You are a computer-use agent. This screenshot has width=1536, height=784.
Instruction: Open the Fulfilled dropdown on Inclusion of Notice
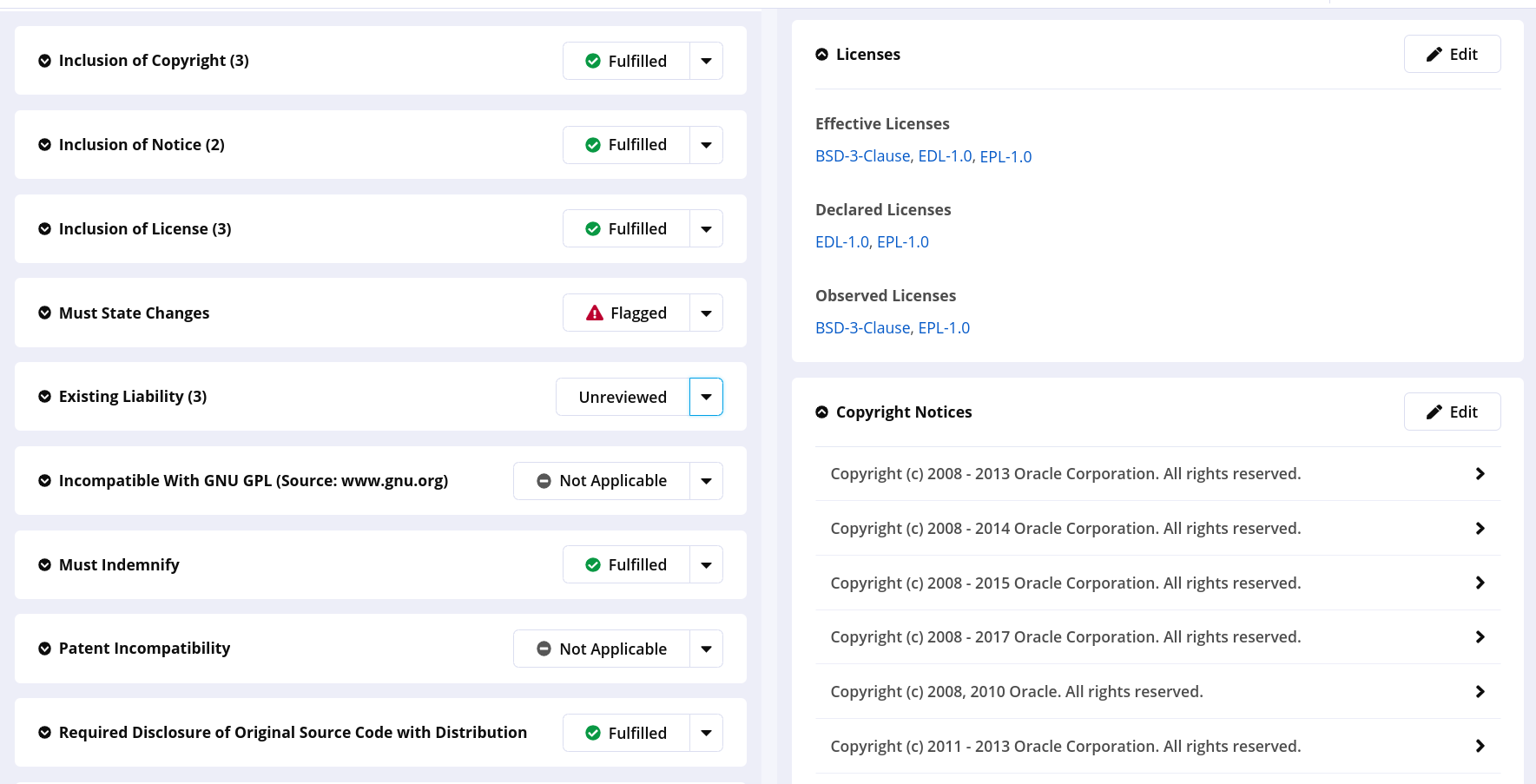[706, 144]
